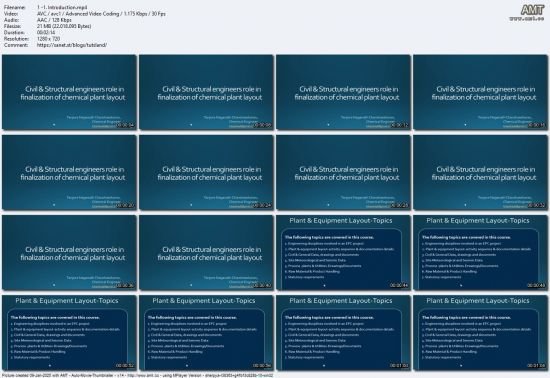550x378 pixels.
Task: Click the filename '1 - 1. Introduction.mp4'
Action: tap(62, 7)
